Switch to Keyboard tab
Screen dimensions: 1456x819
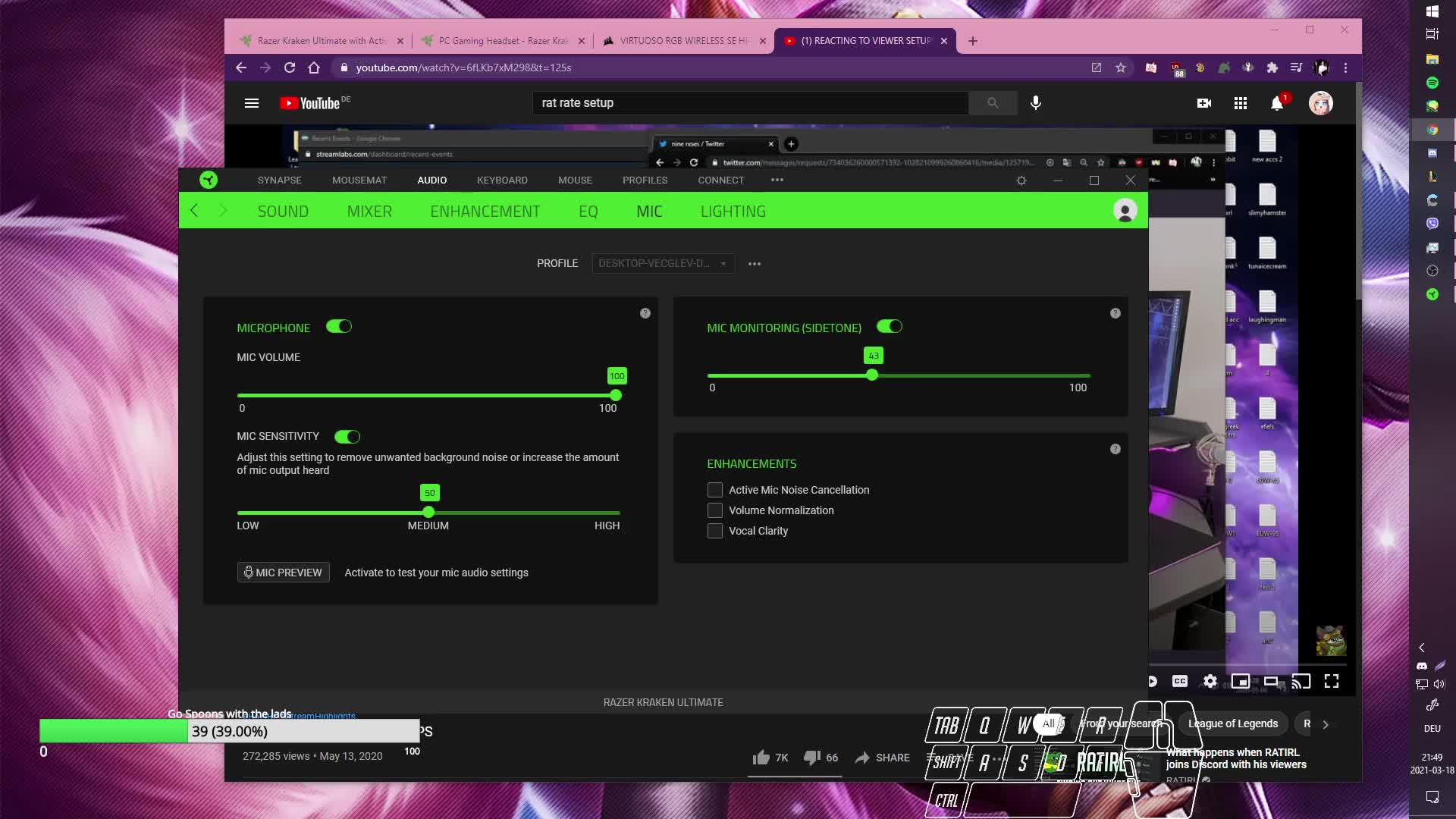click(x=502, y=180)
